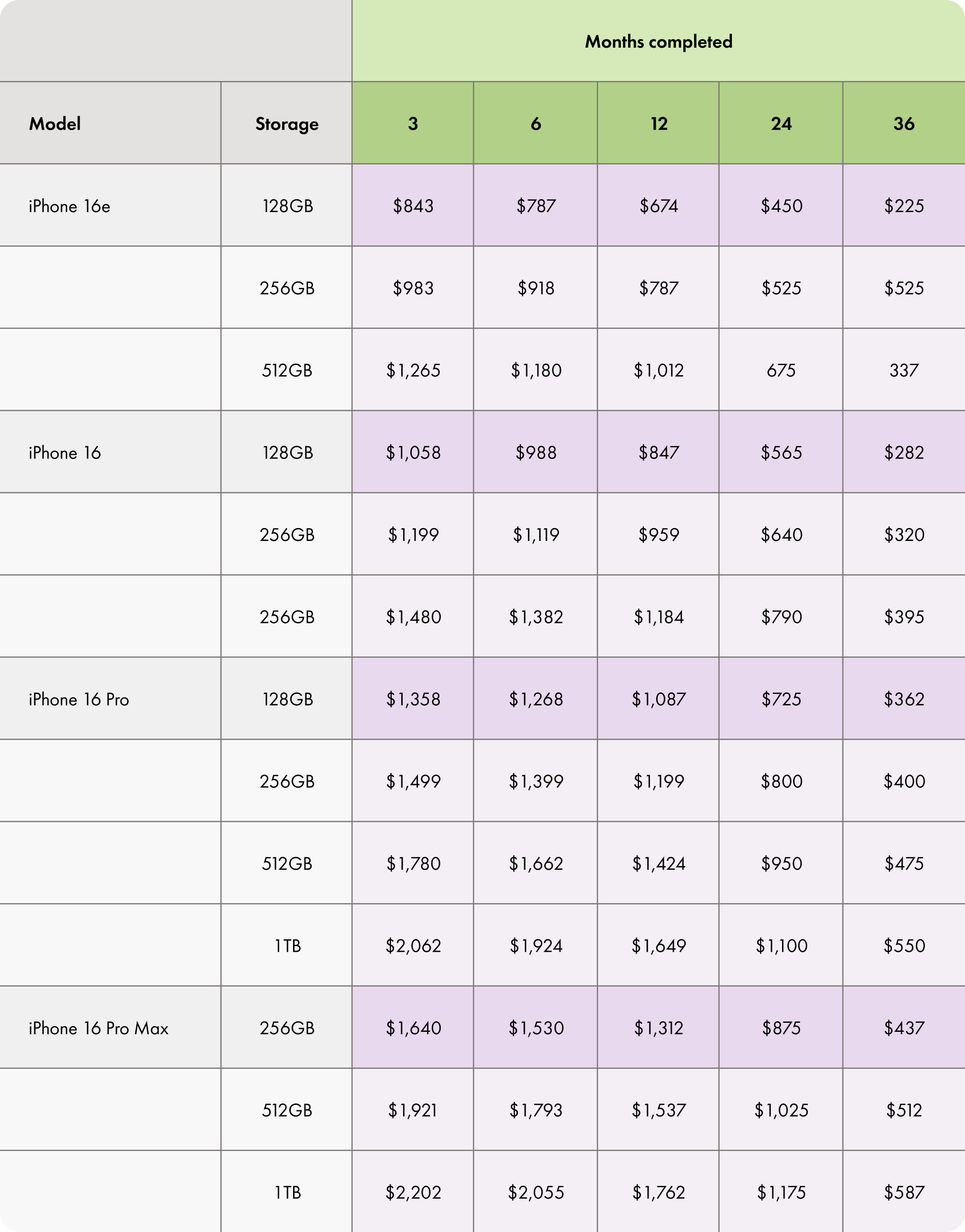The image size is (965, 1232).
Task: Select the $2,202 price cell
Action: click(x=413, y=1192)
